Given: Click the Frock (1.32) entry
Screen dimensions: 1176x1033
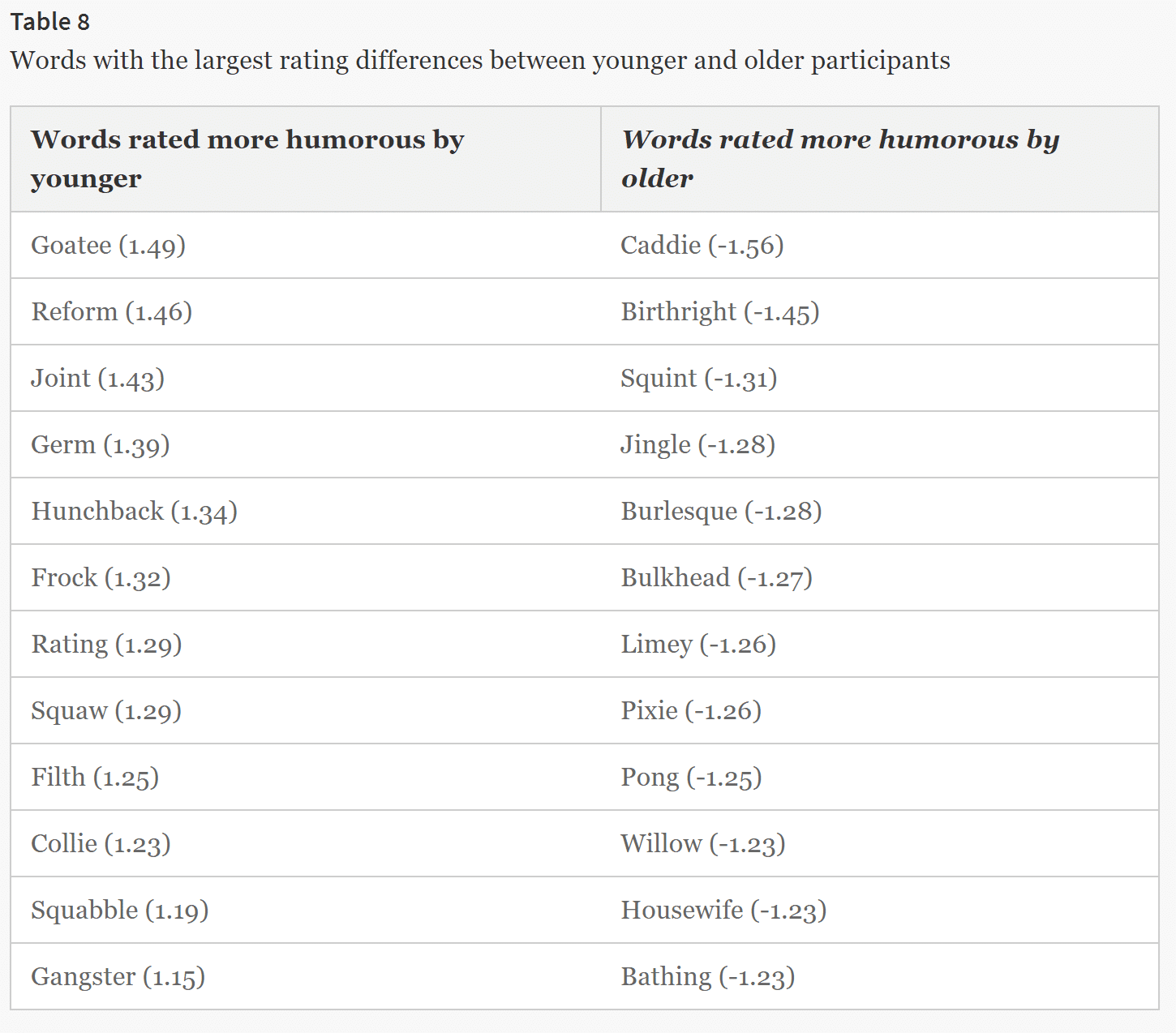Looking at the screenshot, I should click(101, 578).
